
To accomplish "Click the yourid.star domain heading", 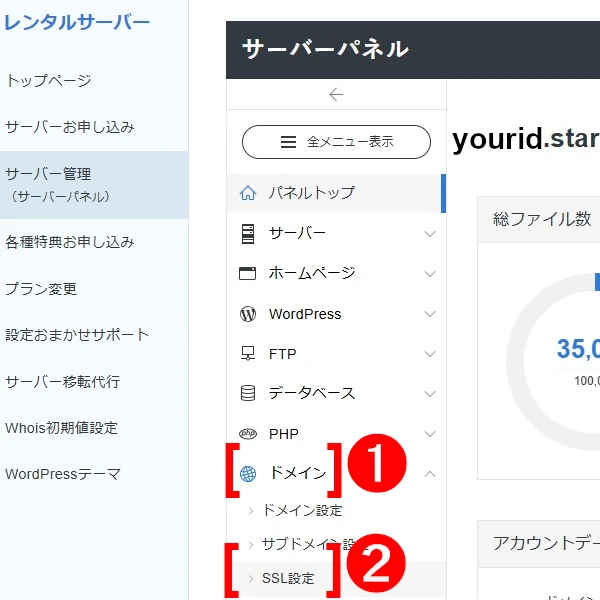I will [526, 139].
